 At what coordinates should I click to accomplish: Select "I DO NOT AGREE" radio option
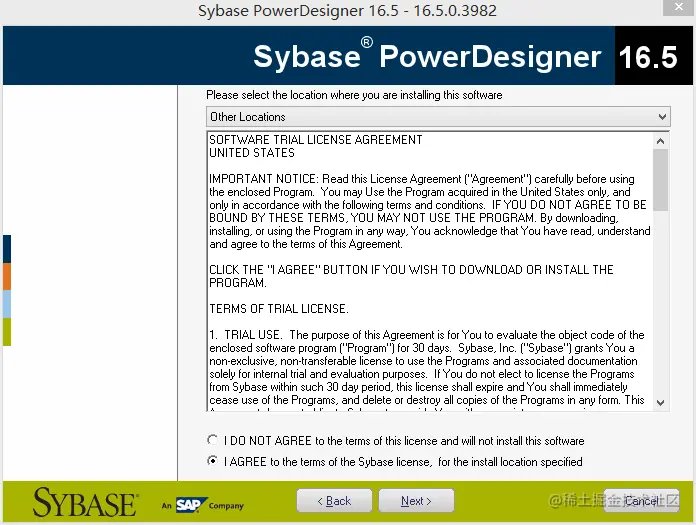point(213,440)
